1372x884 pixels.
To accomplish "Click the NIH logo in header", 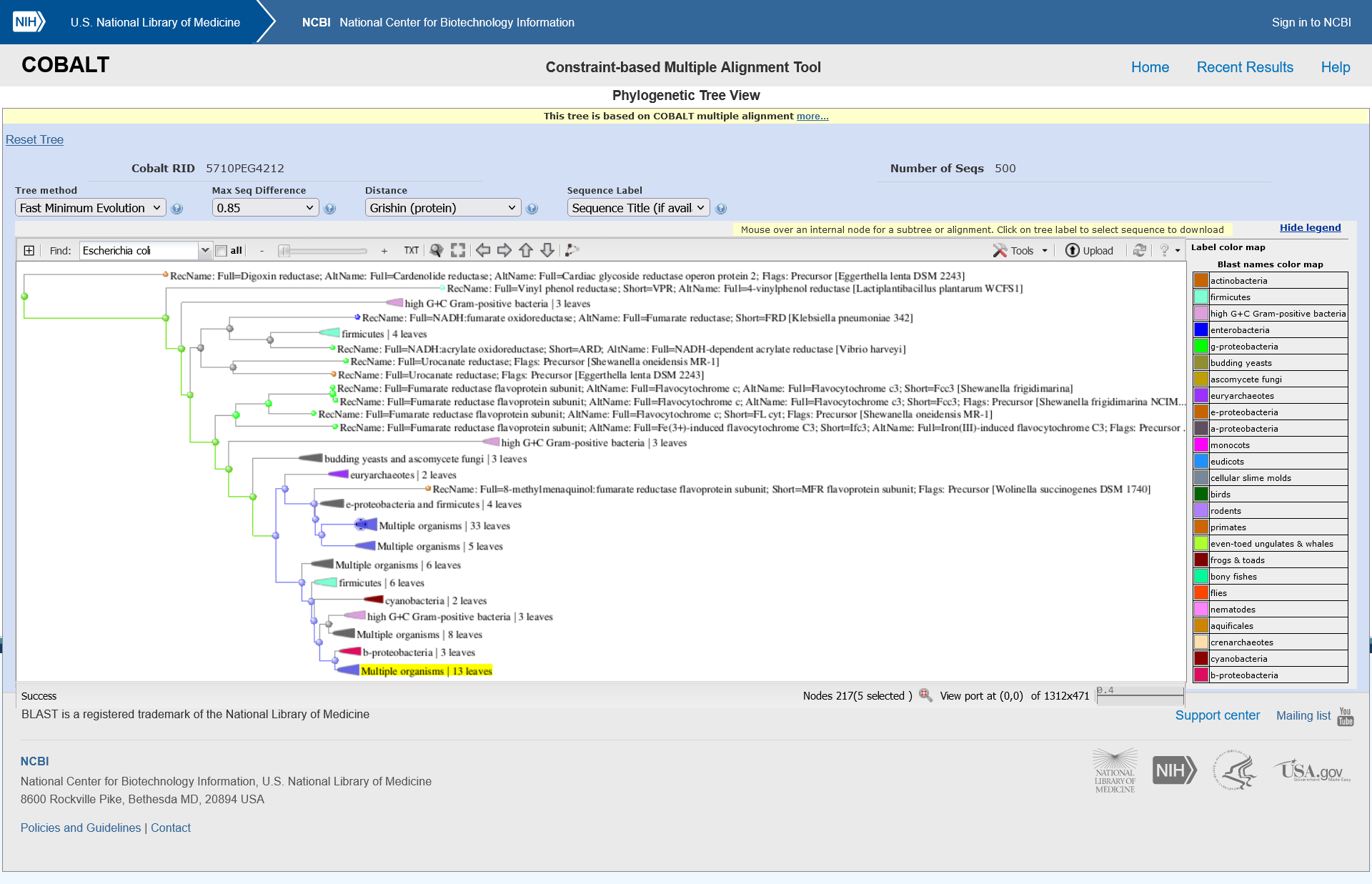I will coord(29,21).
